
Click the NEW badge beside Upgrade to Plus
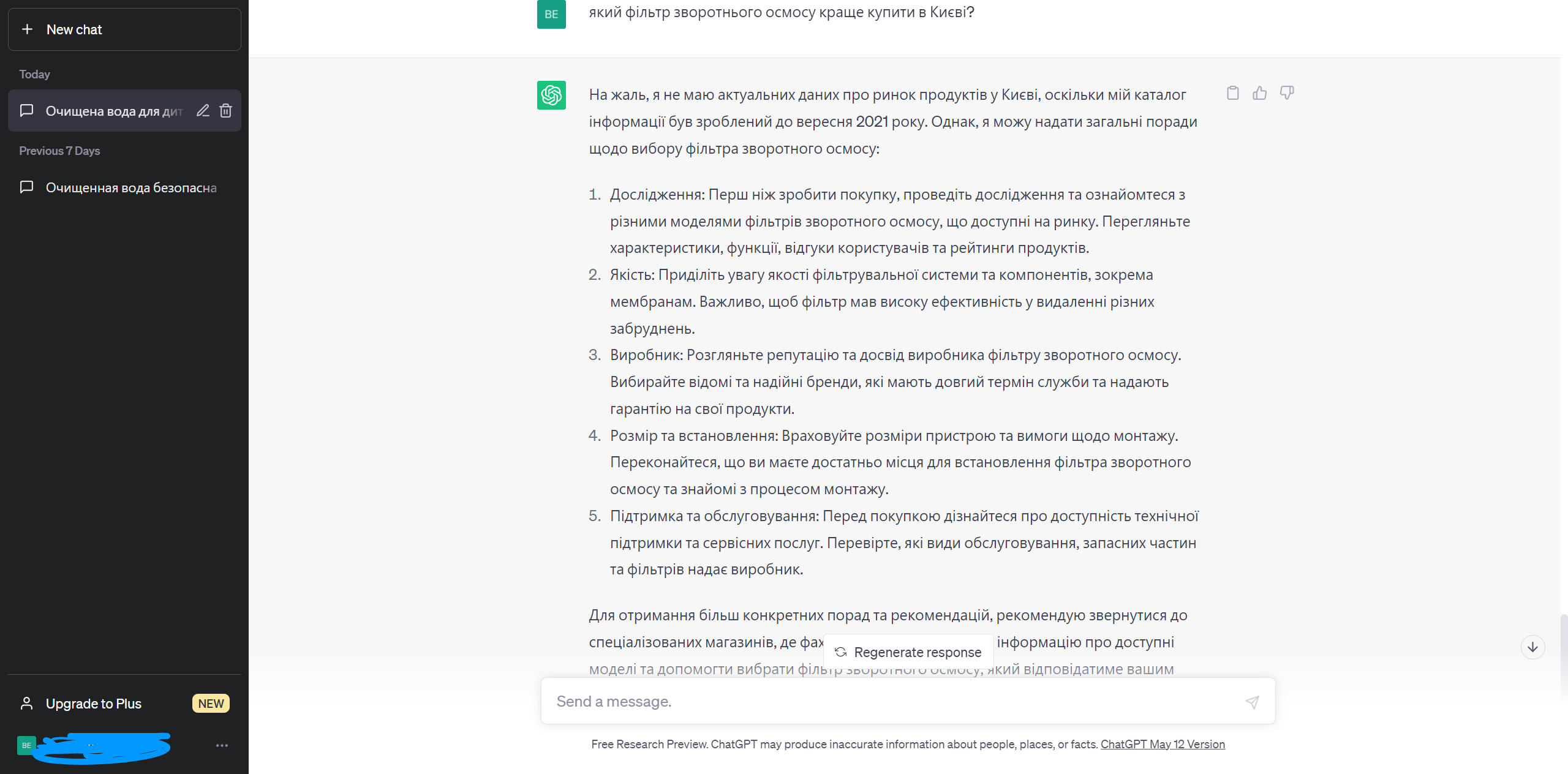pyautogui.click(x=211, y=704)
